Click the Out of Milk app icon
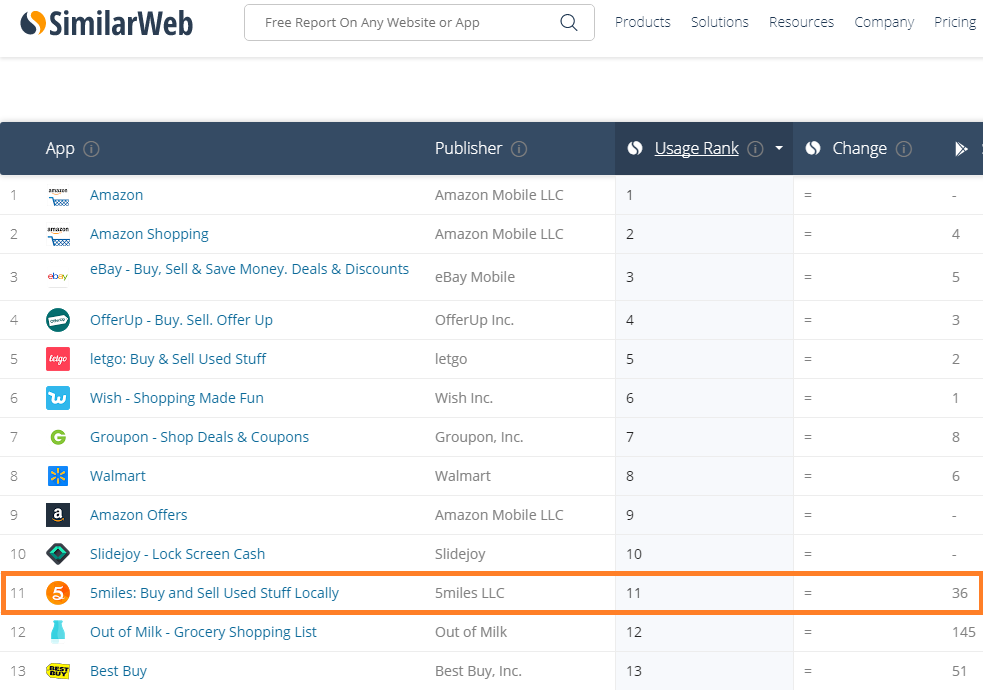The height and width of the screenshot is (690, 983). [58, 632]
